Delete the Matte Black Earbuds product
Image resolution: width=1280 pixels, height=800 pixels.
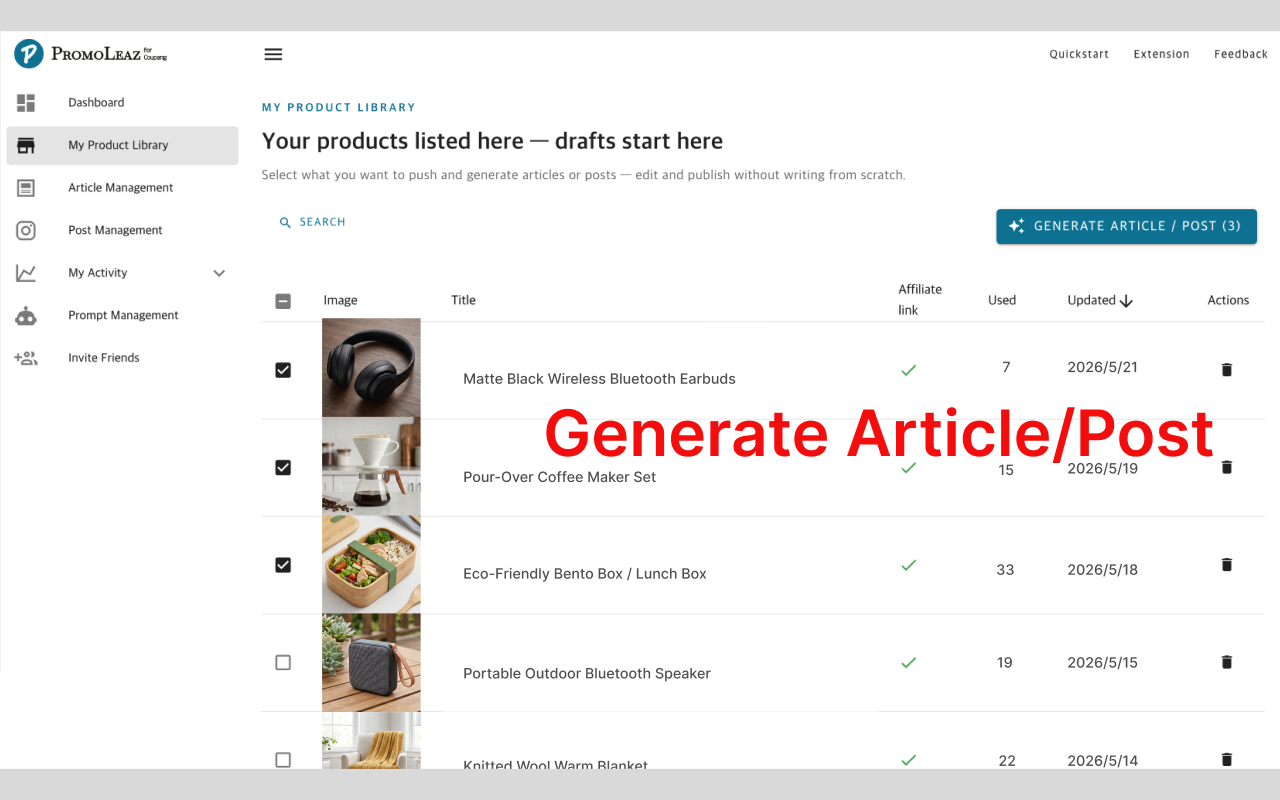coord(1227,370)
